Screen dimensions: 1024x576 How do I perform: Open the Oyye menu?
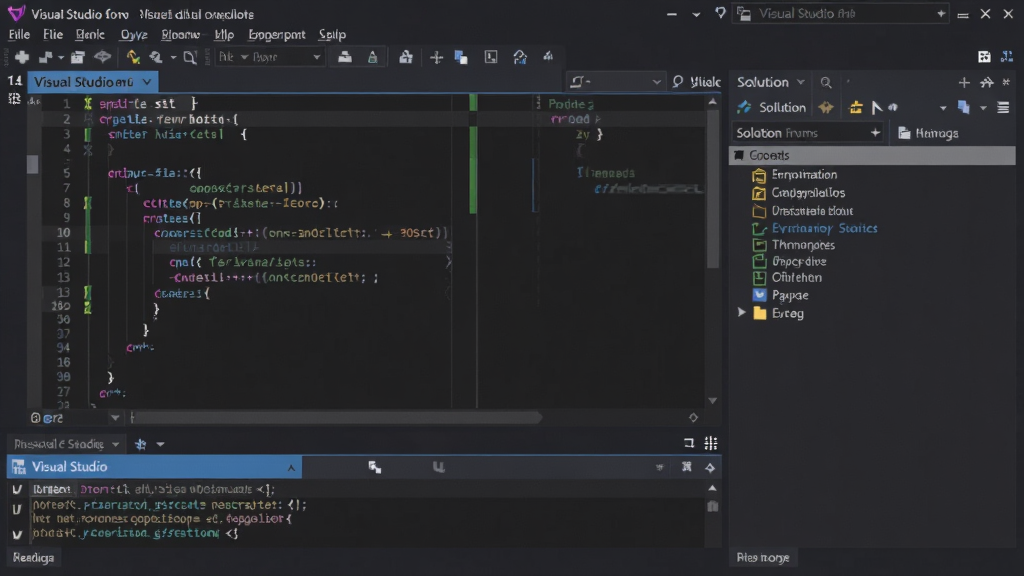tap(133, 35)
